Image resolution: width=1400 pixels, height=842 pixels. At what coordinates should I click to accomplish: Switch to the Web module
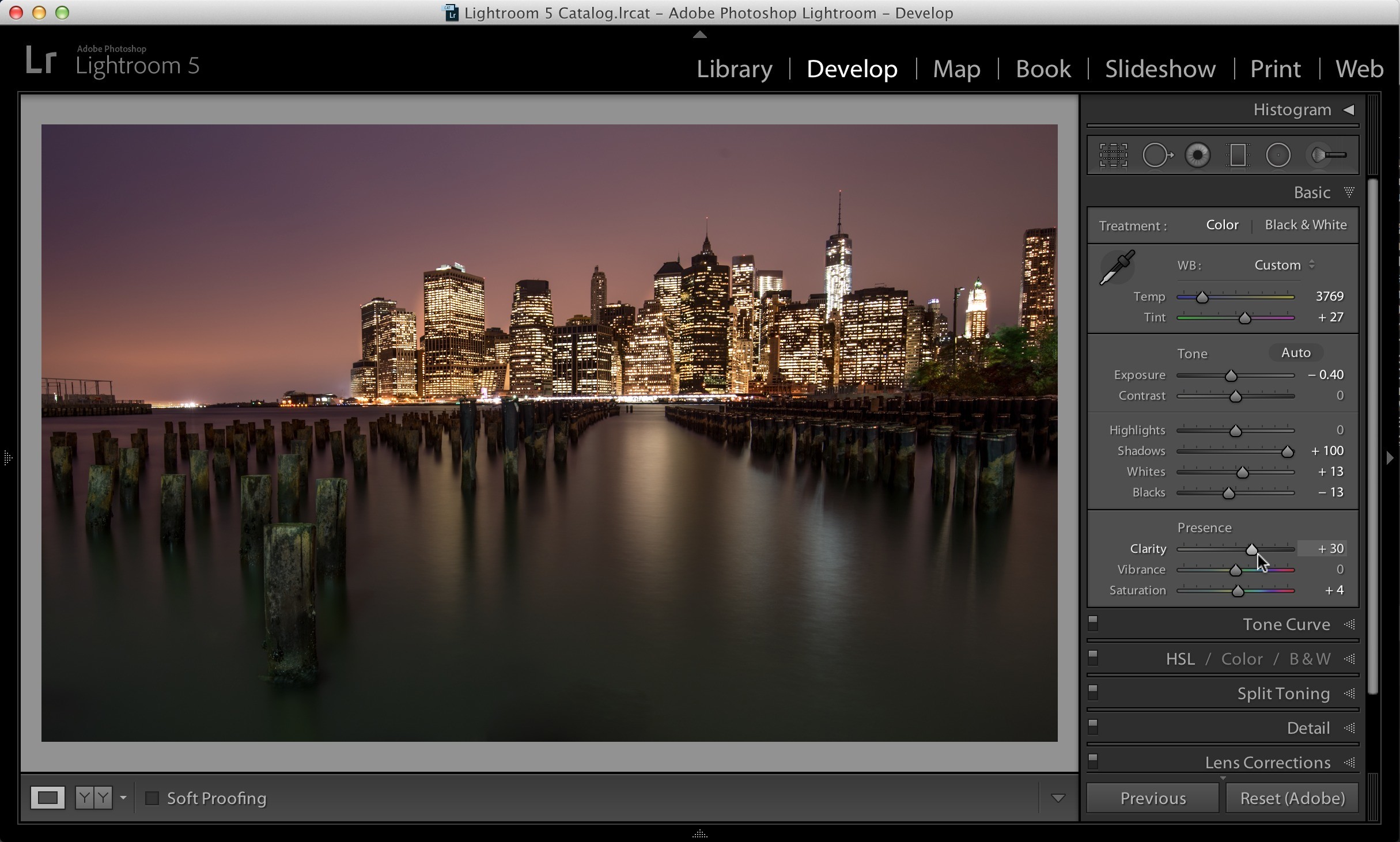(x=1359, y=69)
